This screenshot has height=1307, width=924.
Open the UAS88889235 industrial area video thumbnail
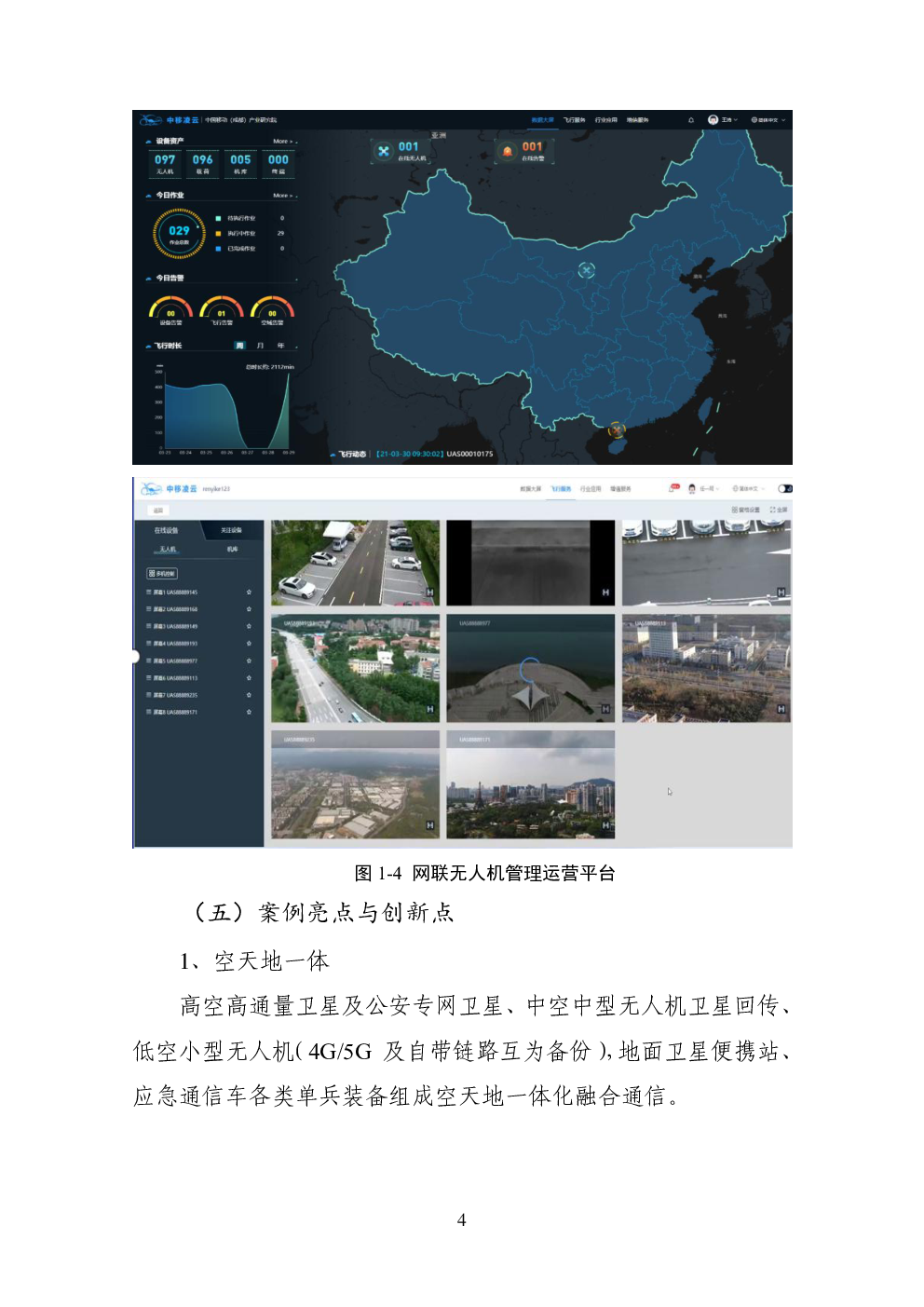(x=355, y=784)
